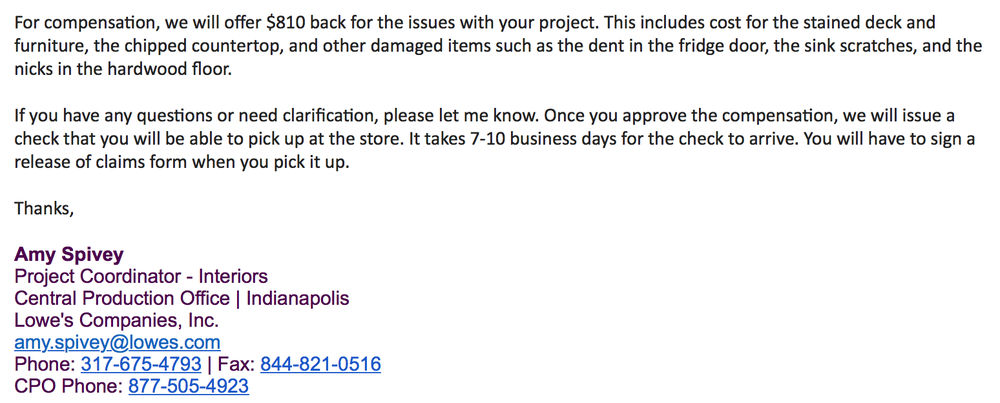
Task: Click the phone number 317-675-4793 link
Action: tap(141, 364)
